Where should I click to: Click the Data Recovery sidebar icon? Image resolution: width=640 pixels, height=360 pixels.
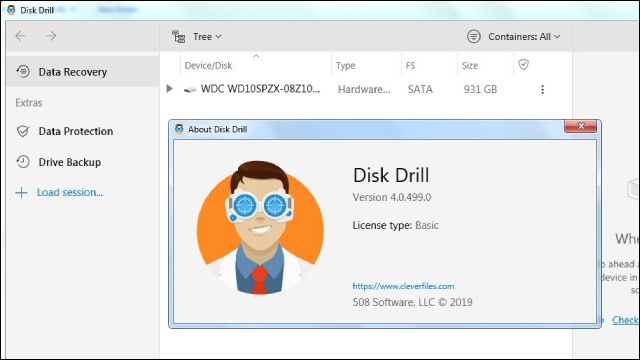[x=23, y=71]
